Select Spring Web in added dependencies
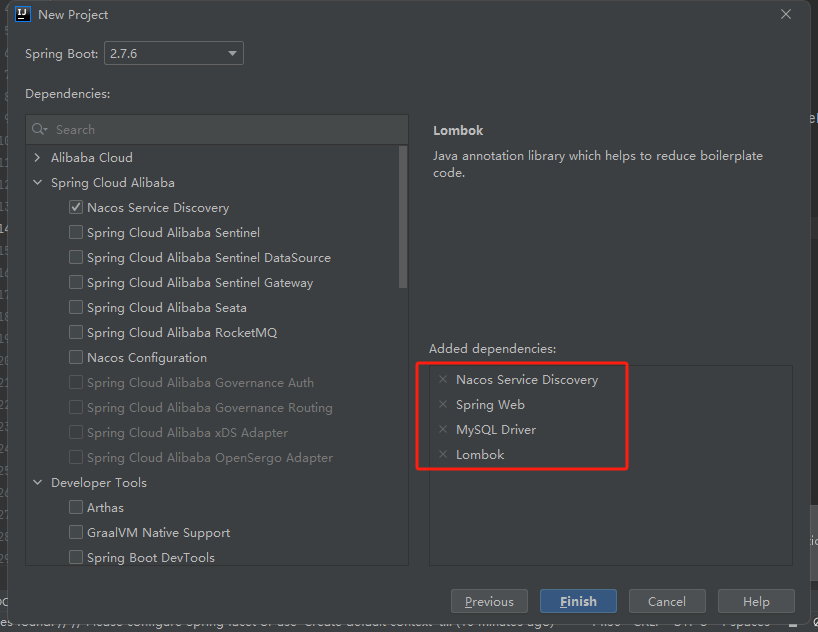 pos(490,404)
